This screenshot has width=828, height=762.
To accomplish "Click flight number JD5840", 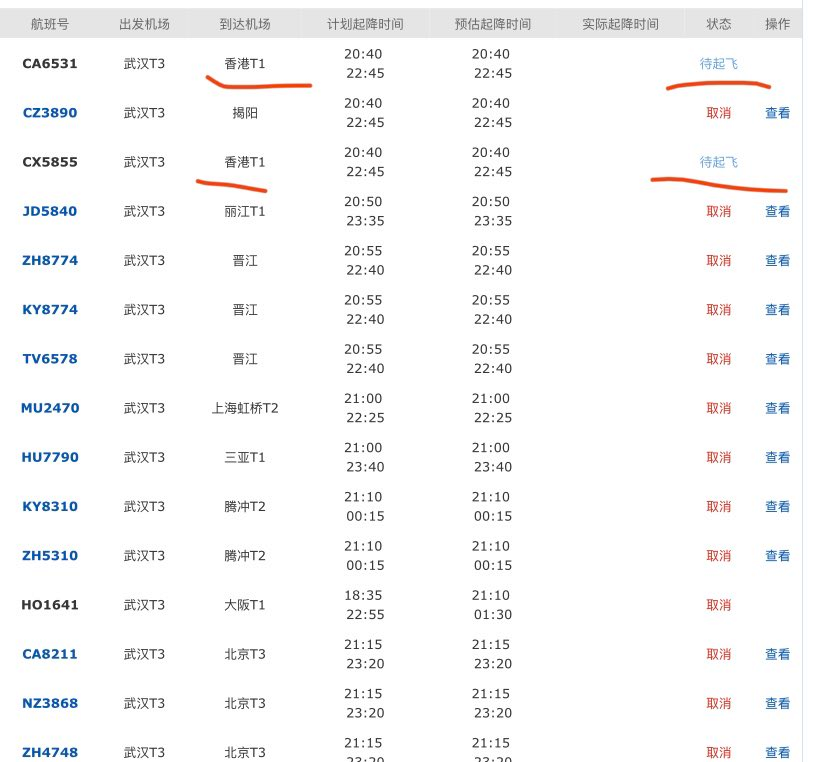I will pyautogui.click(x=49, y=211).
